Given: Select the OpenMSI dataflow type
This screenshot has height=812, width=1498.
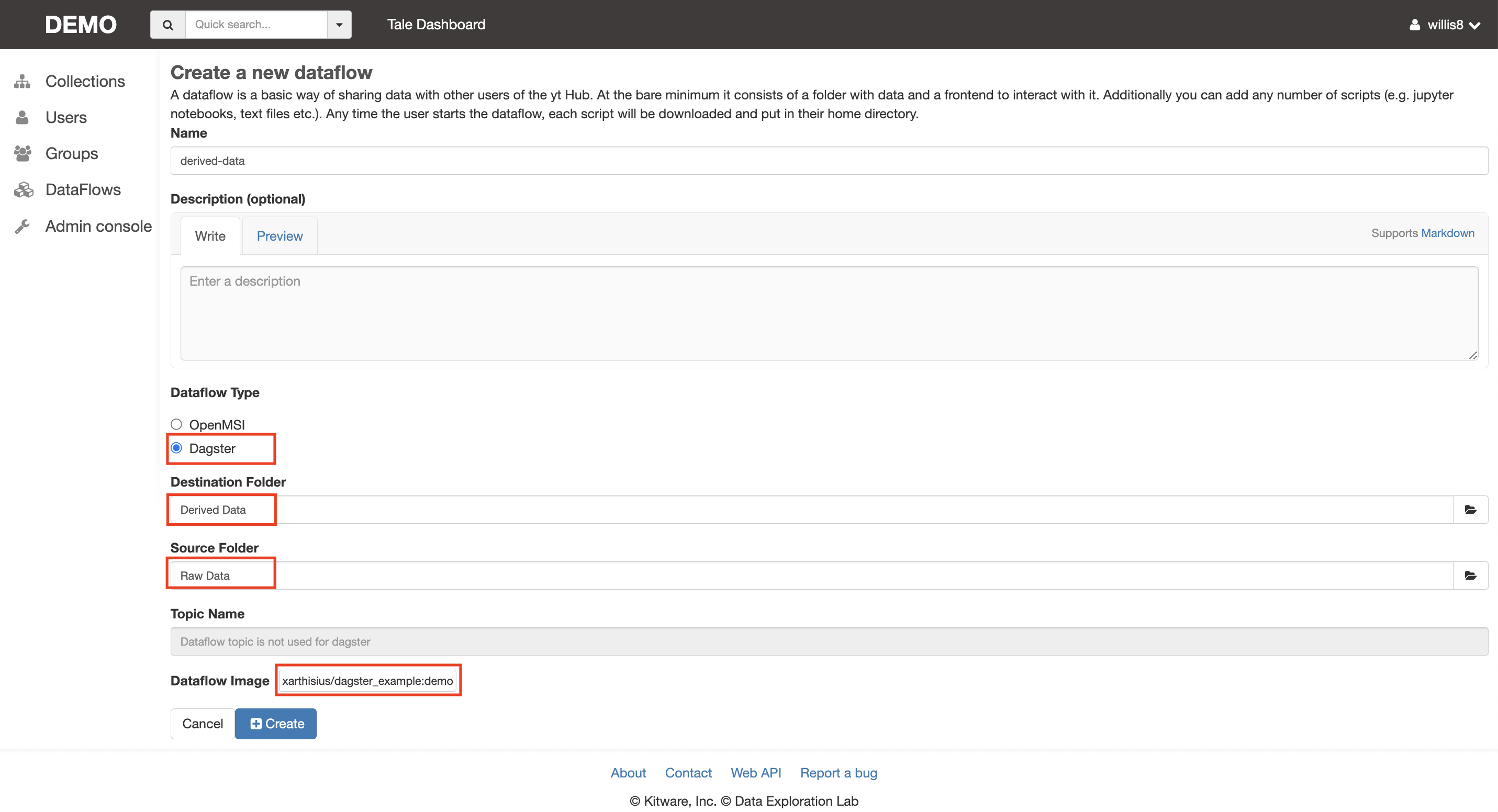Looking at the screenshot, I should [176, 424].
